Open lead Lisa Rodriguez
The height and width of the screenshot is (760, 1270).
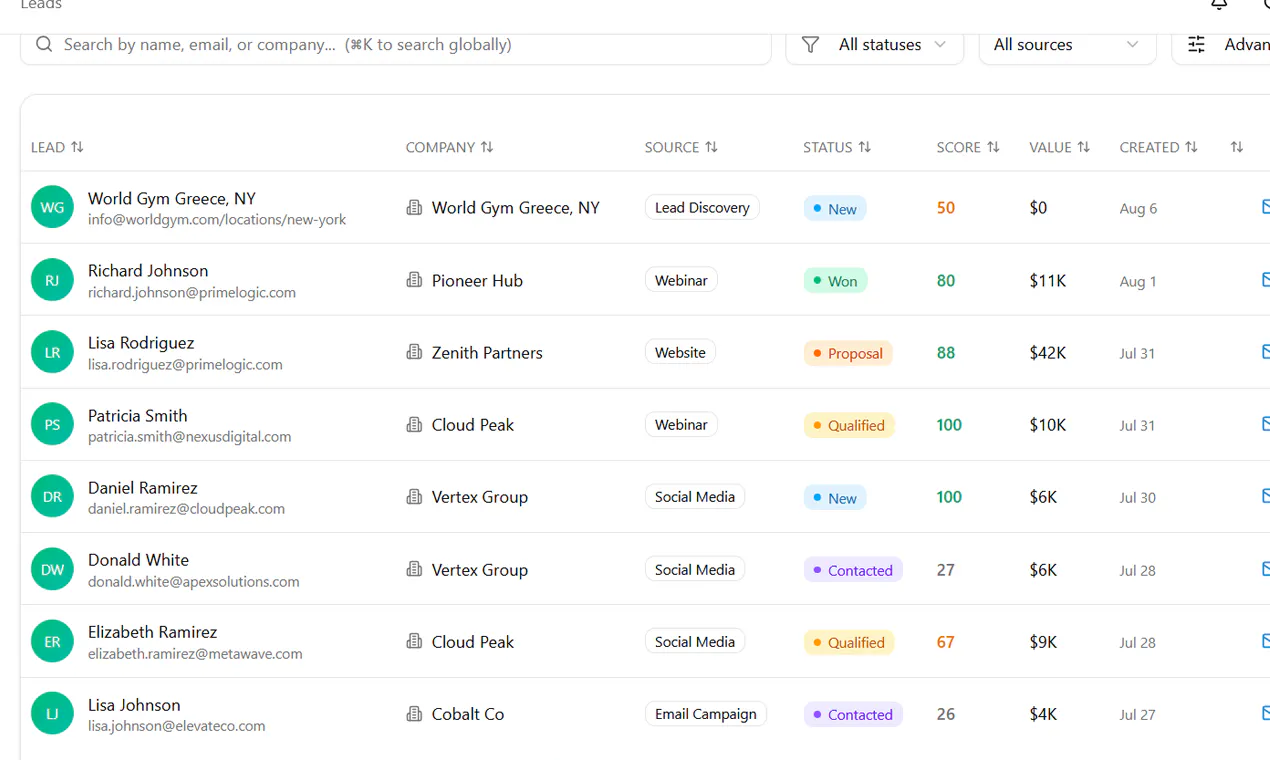(141, 342)
